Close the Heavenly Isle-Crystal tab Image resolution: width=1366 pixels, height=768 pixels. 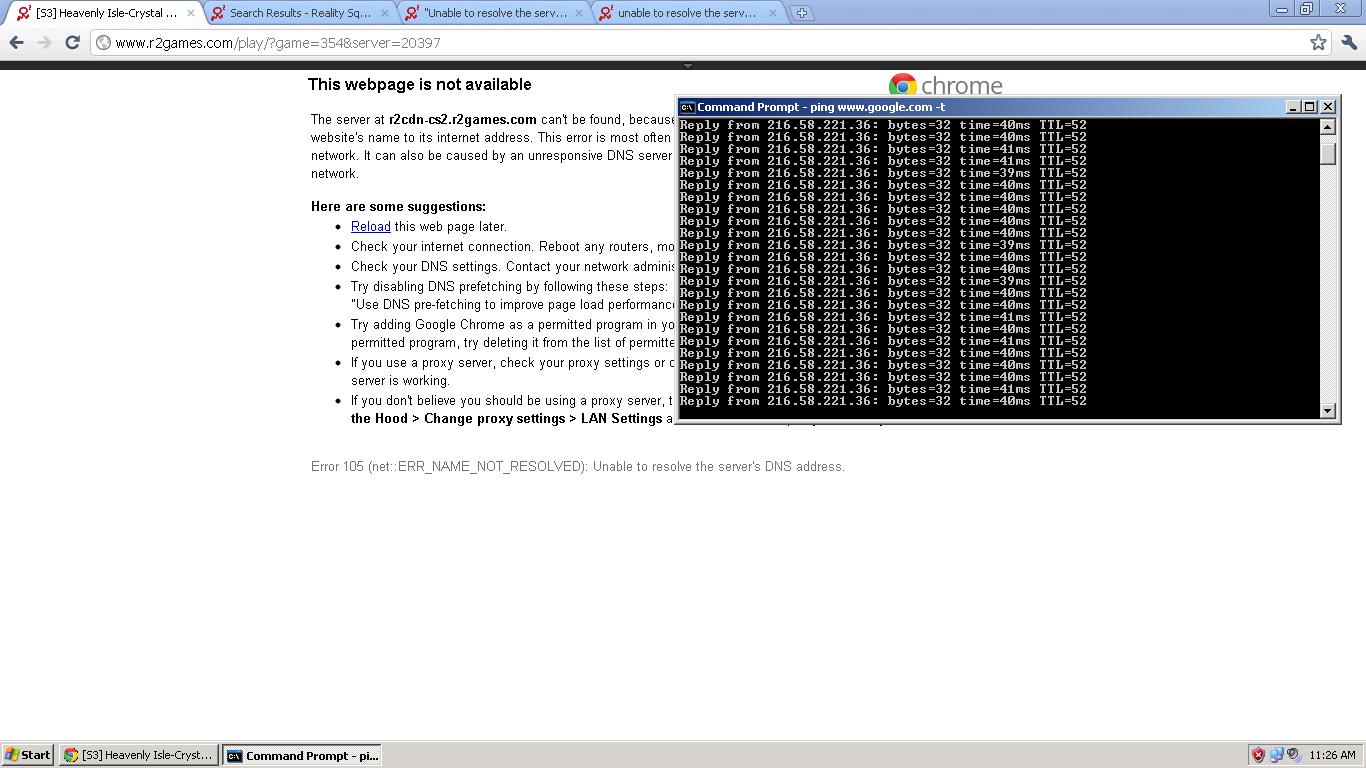(x=191, y=13)
